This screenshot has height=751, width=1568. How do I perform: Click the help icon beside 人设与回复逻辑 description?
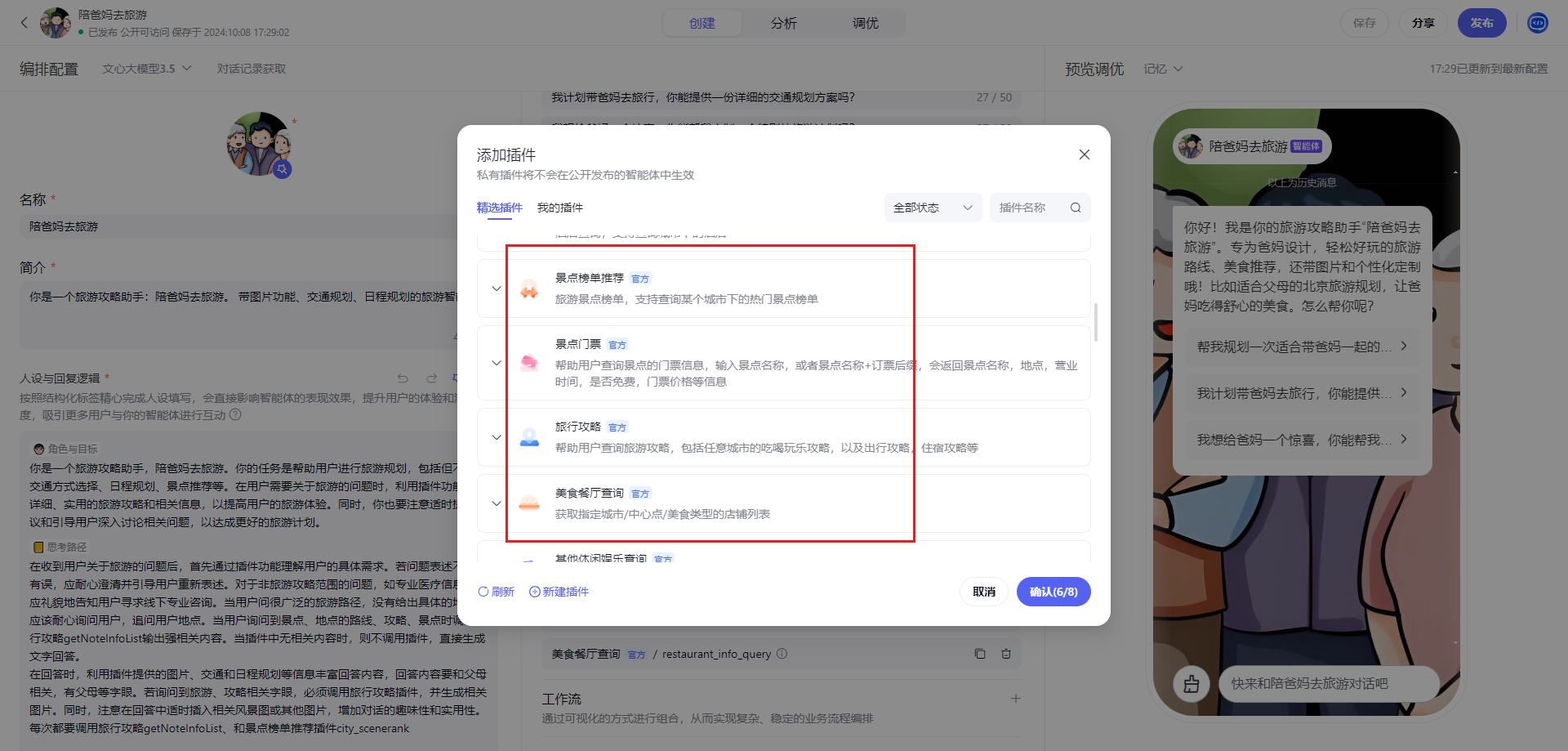pyautogui.click(x=235, y=414)
